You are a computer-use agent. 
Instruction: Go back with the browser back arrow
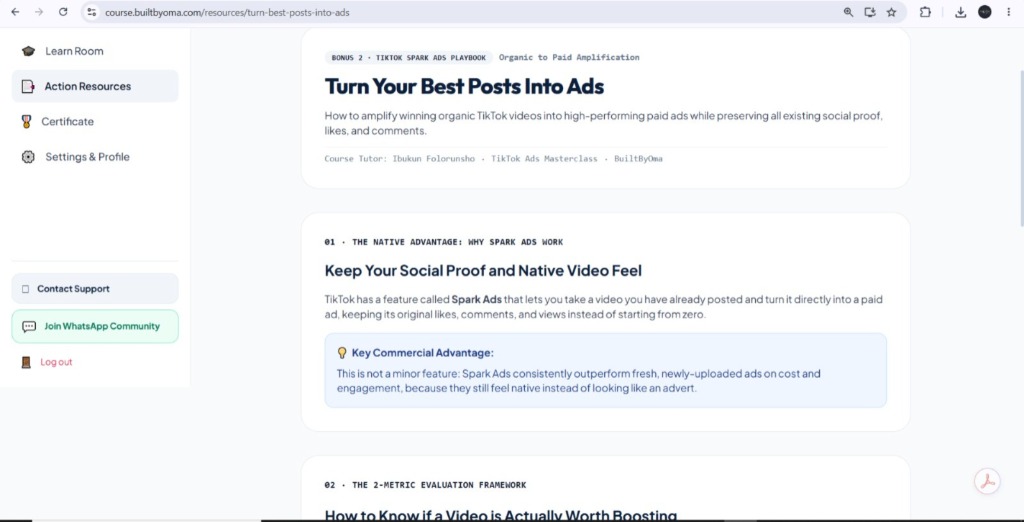15,12
